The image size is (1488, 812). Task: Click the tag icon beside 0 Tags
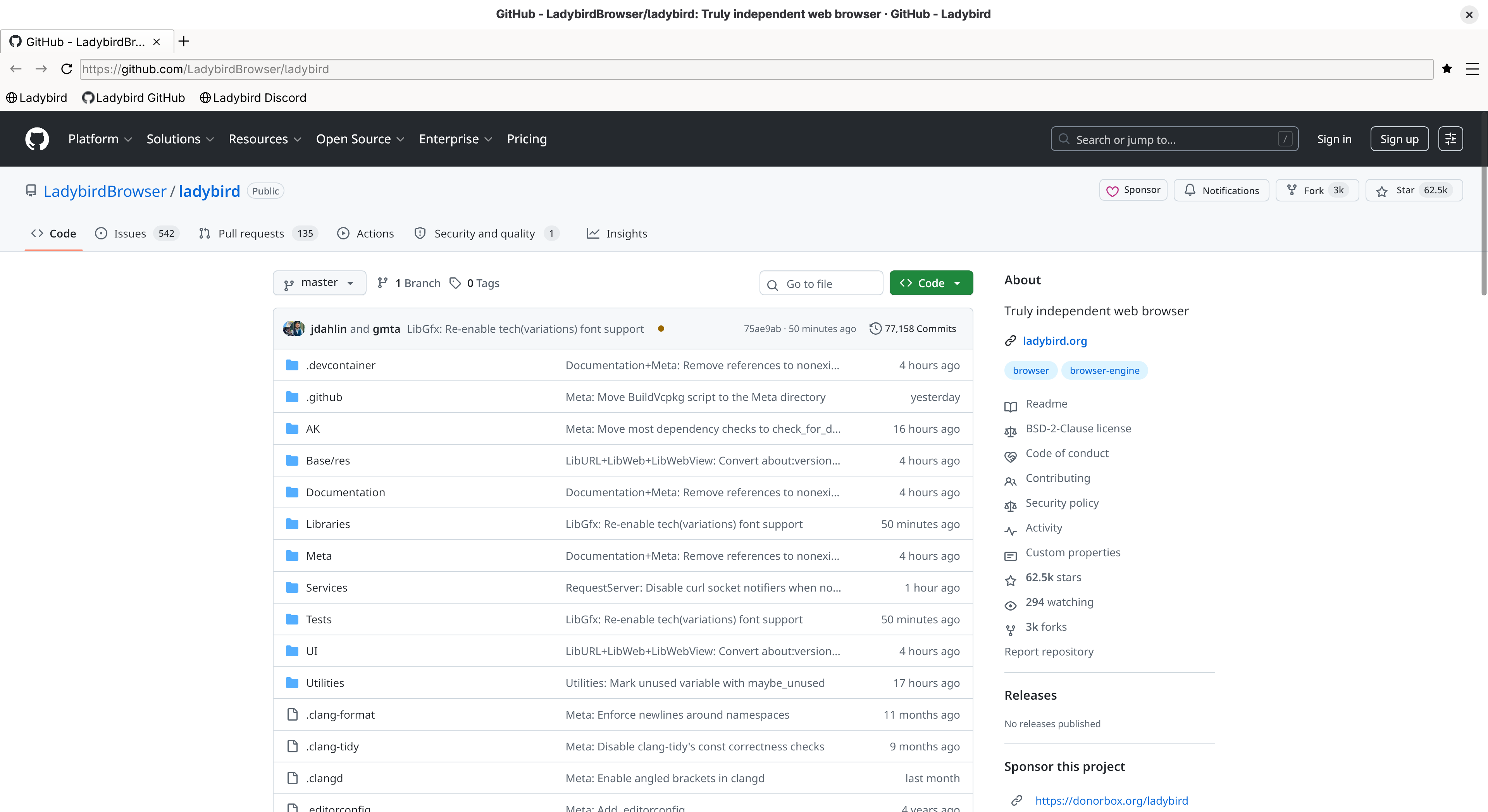click(x=455, y=283)
